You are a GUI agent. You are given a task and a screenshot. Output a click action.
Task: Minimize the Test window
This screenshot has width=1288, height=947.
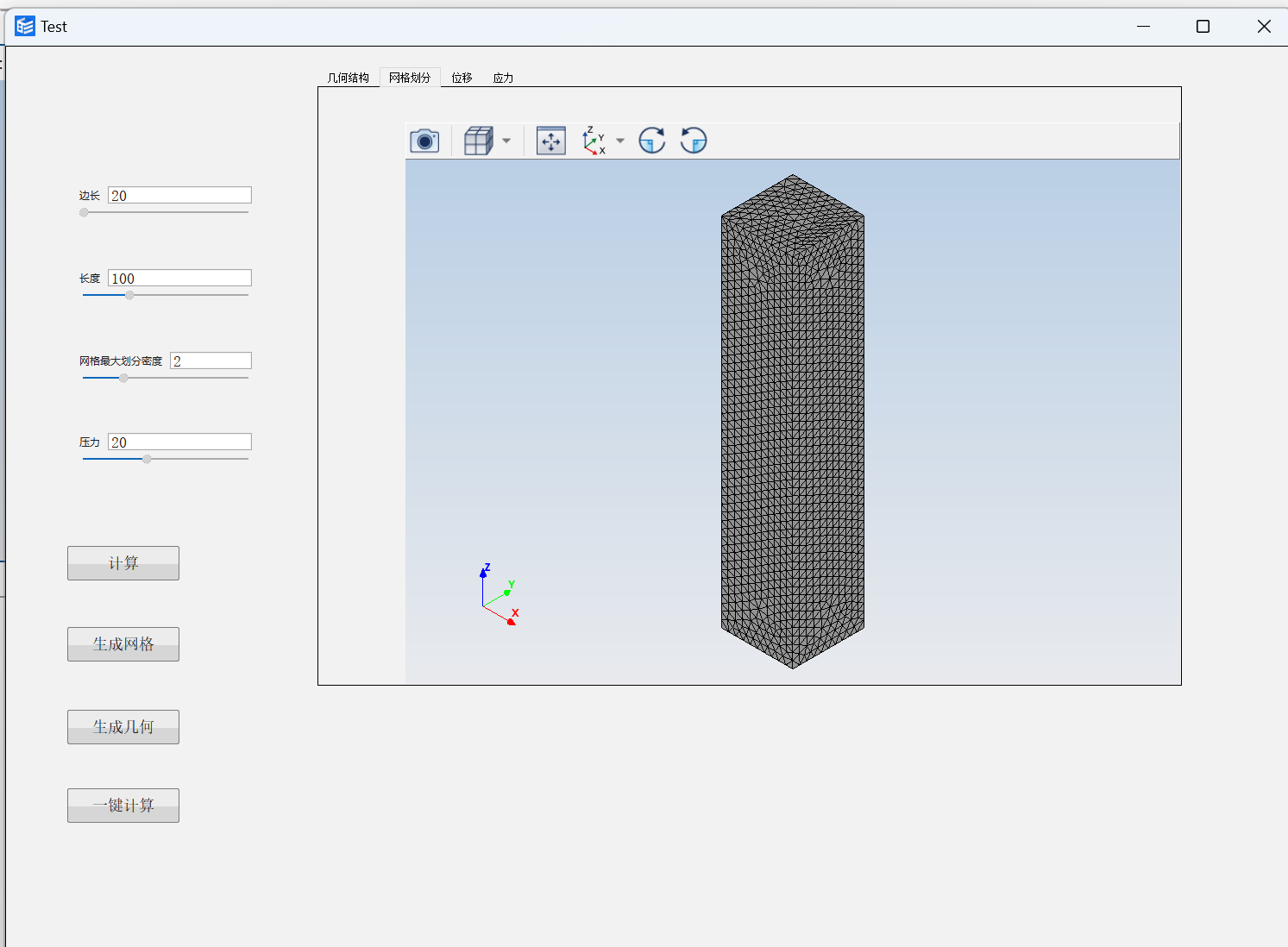[1144, 27]
